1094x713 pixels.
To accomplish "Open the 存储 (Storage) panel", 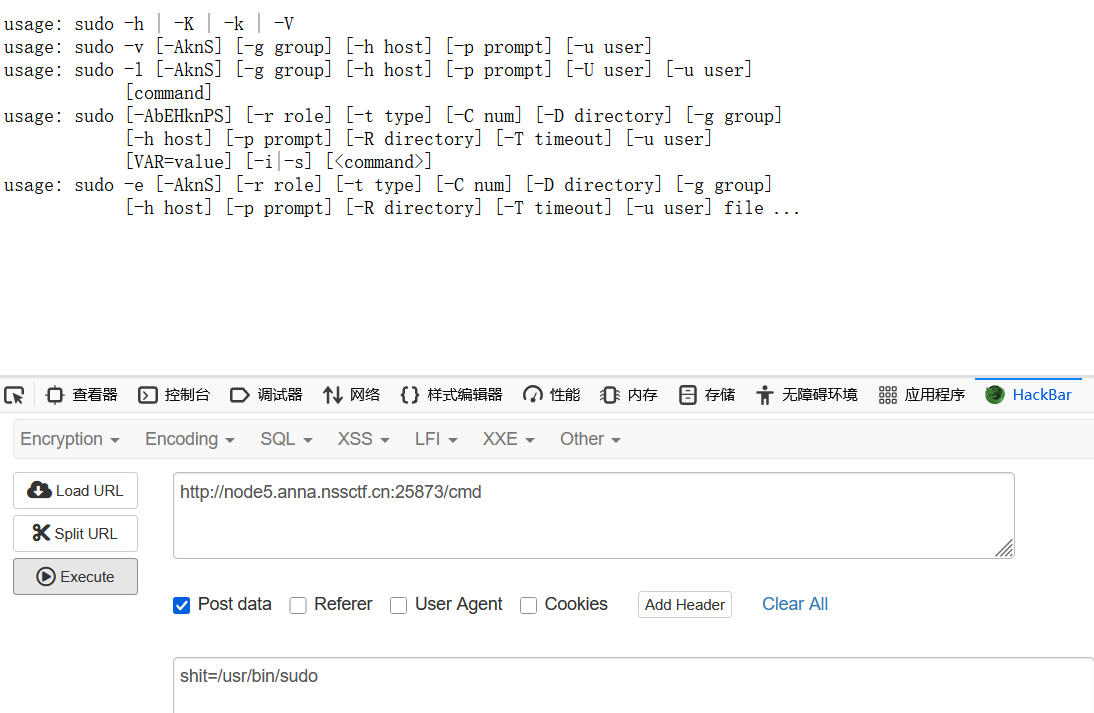I will pyautogui.click(x=706, y=394).
